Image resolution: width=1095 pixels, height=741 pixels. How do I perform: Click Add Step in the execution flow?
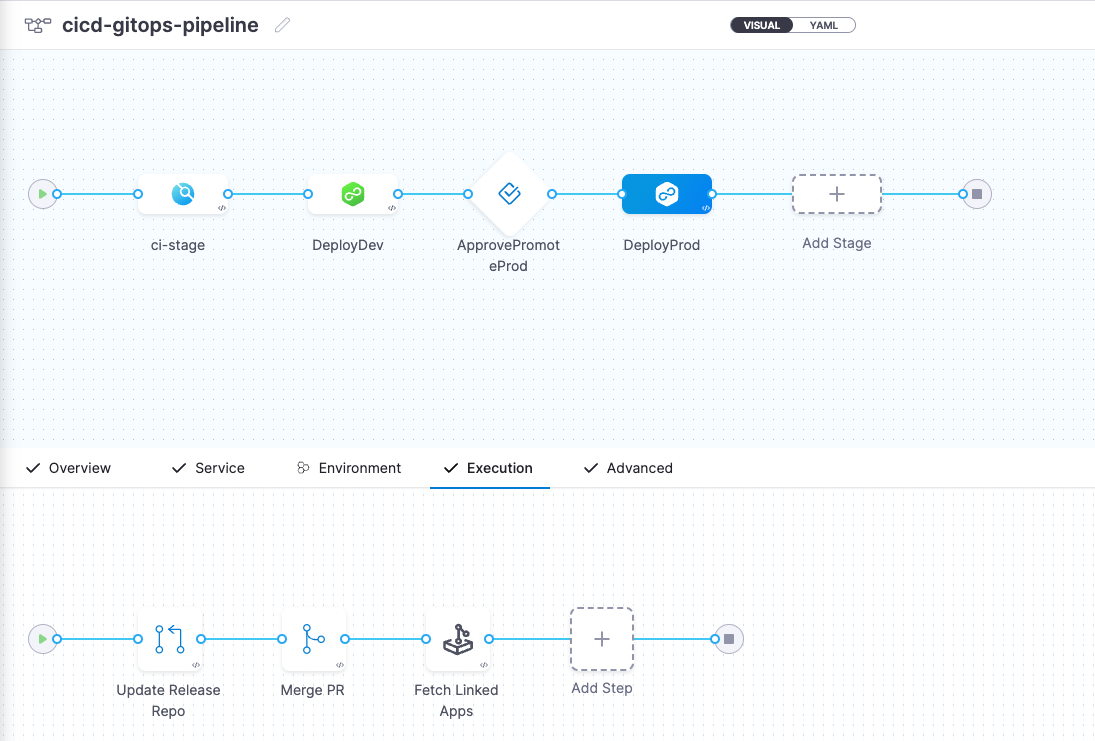click(601, 639)
